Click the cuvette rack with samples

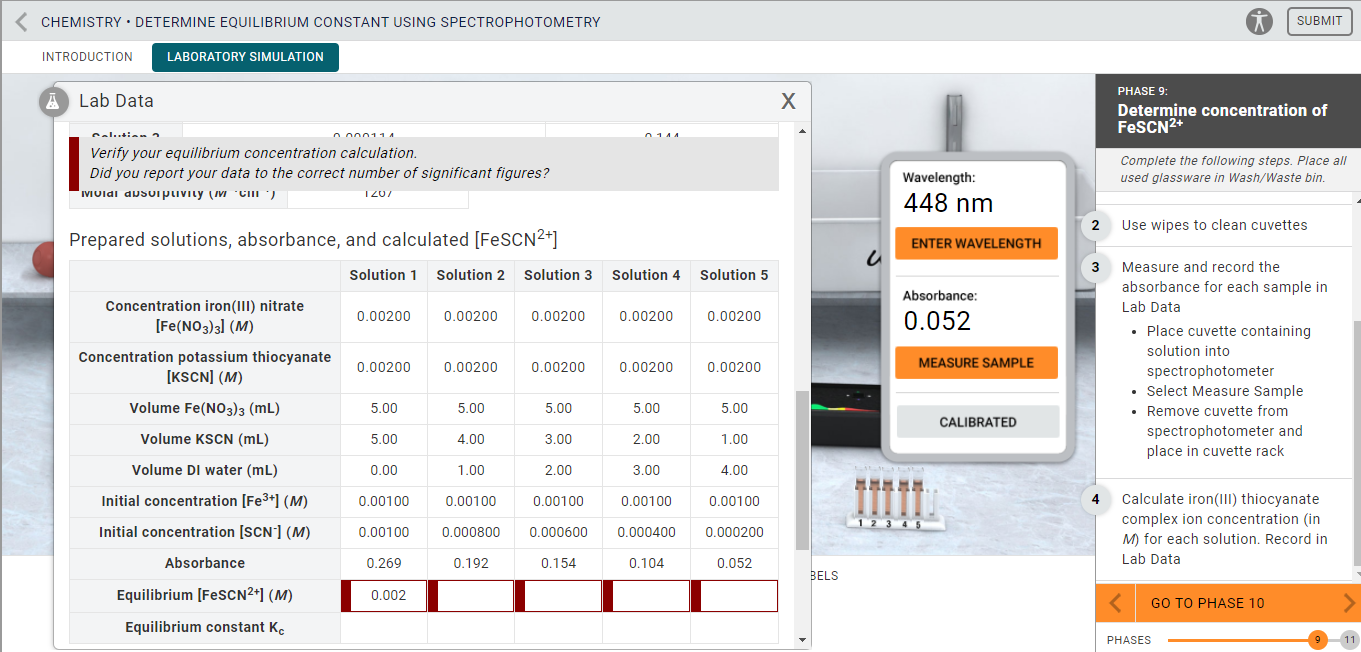point(894,499)
